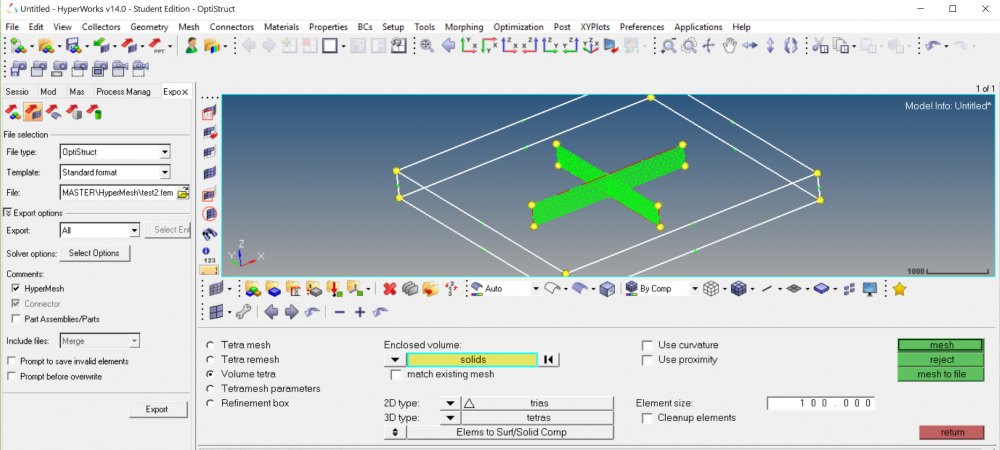Screen dimensions: 1000x450
Task: Click the browse folder icon beside File field
Action: tap(183, 192)
